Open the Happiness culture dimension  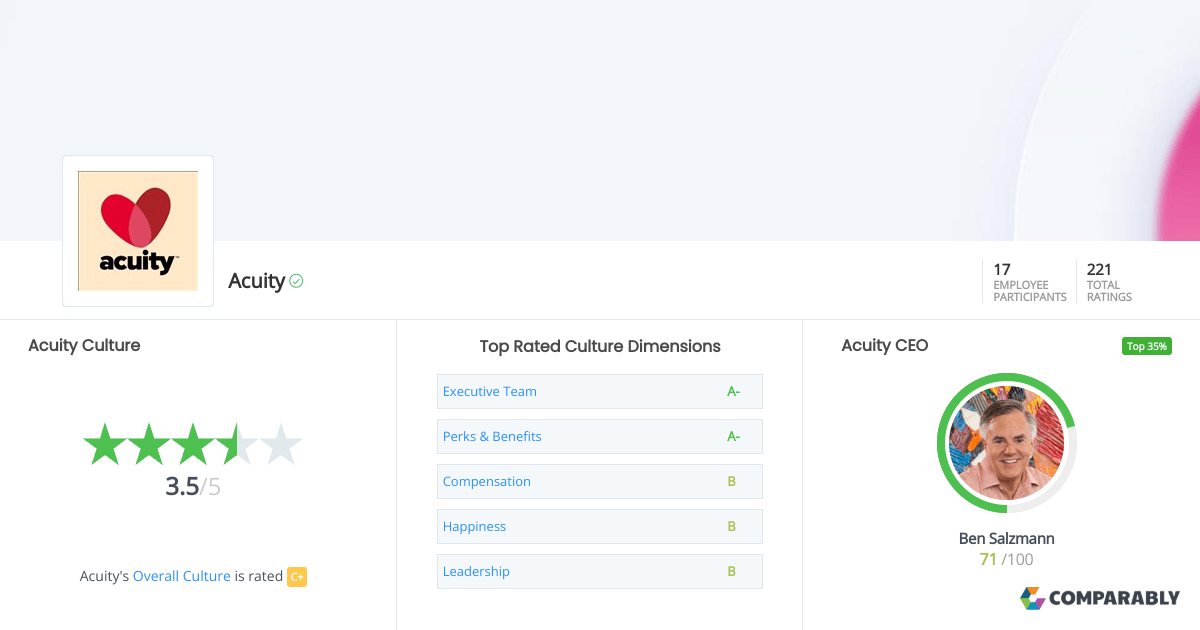[x=600, y=526]
